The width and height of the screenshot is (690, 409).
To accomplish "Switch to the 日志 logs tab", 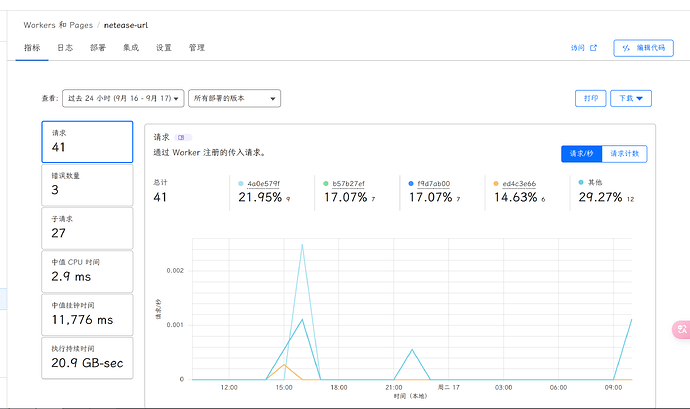I will click(65, 48).
